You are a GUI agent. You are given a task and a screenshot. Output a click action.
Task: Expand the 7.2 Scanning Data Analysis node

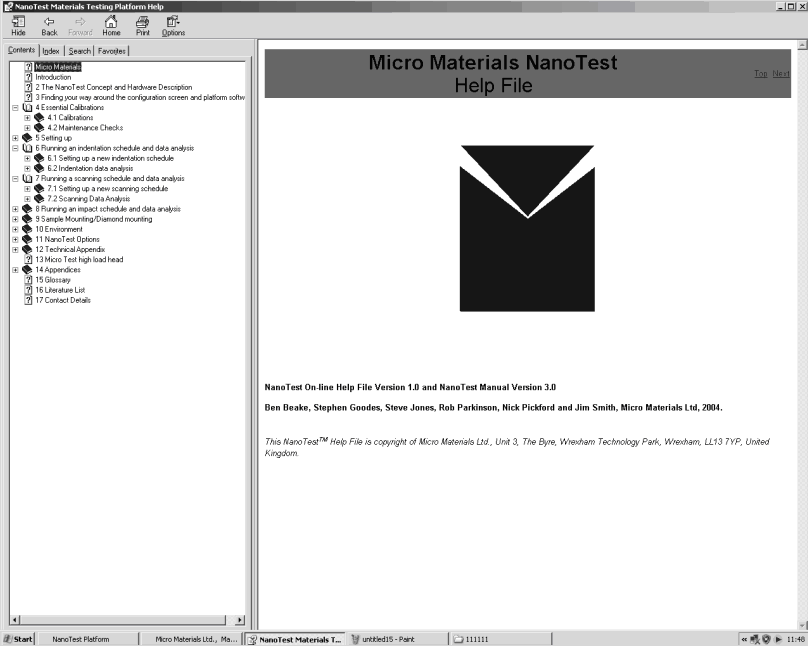27,199
